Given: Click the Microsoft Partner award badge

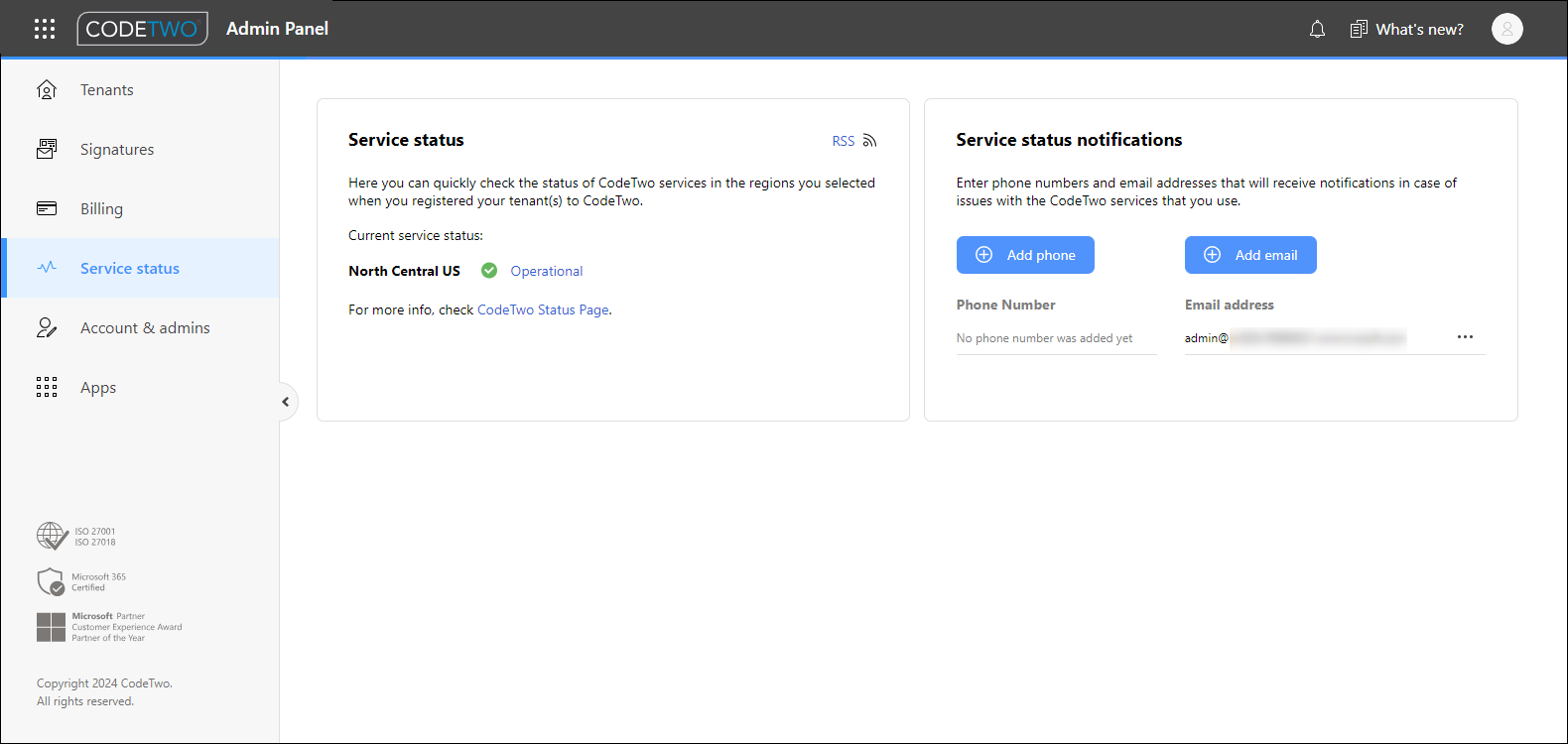Looking at the screenshot, I should click(109, 627).
